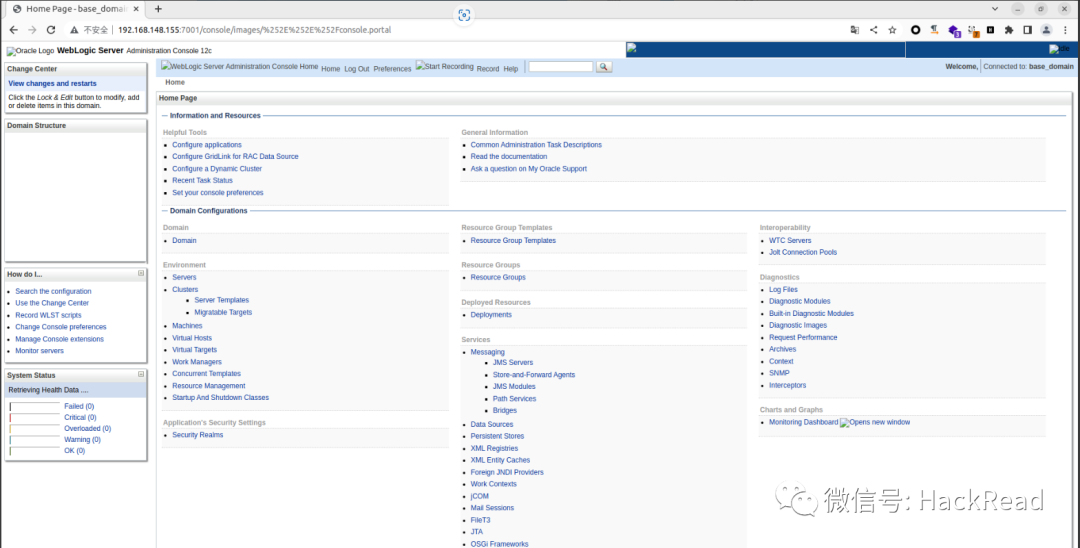Open WTC Servers link
1080x548 pixels.
pyautogui.click(x=790, y=240)
